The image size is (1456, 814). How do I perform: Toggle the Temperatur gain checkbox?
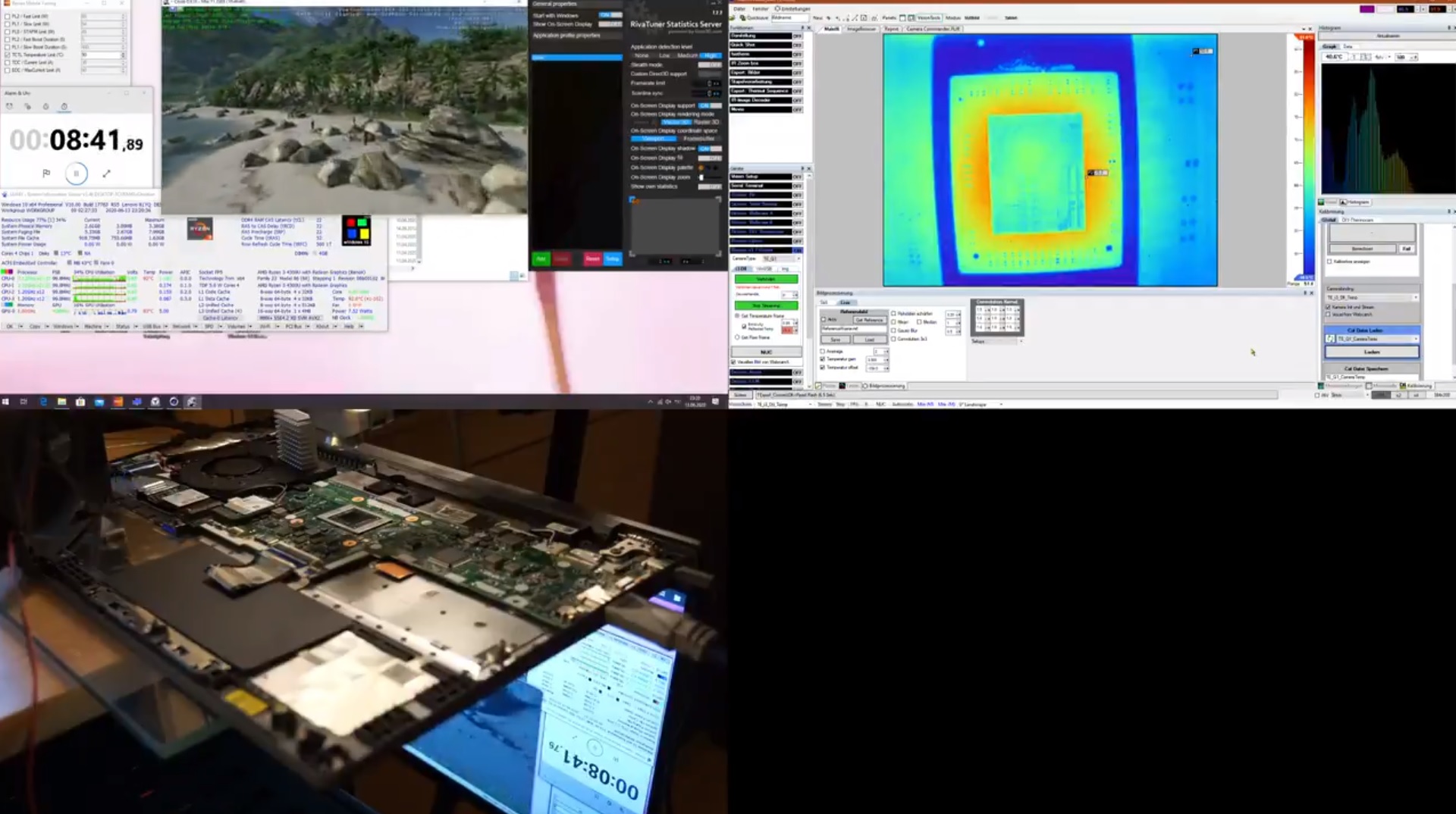[x=823, y=359]
